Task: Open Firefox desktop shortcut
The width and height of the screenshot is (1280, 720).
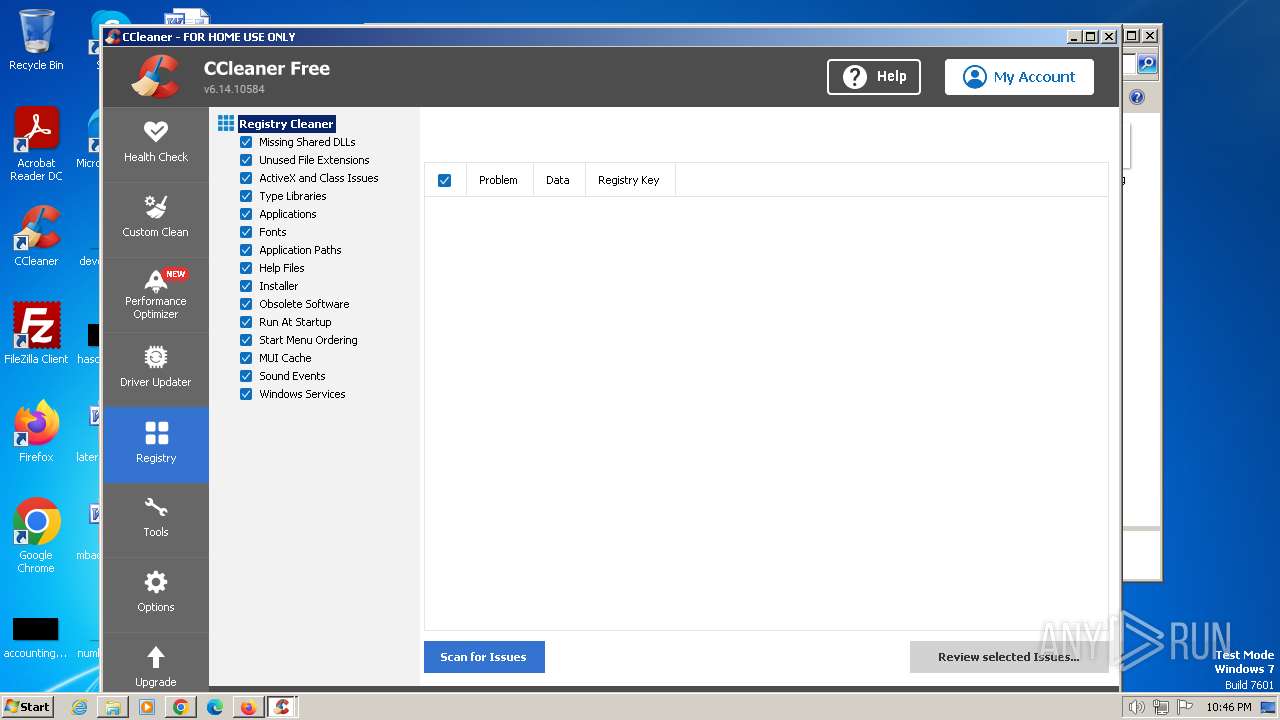Action: (36, 432)
